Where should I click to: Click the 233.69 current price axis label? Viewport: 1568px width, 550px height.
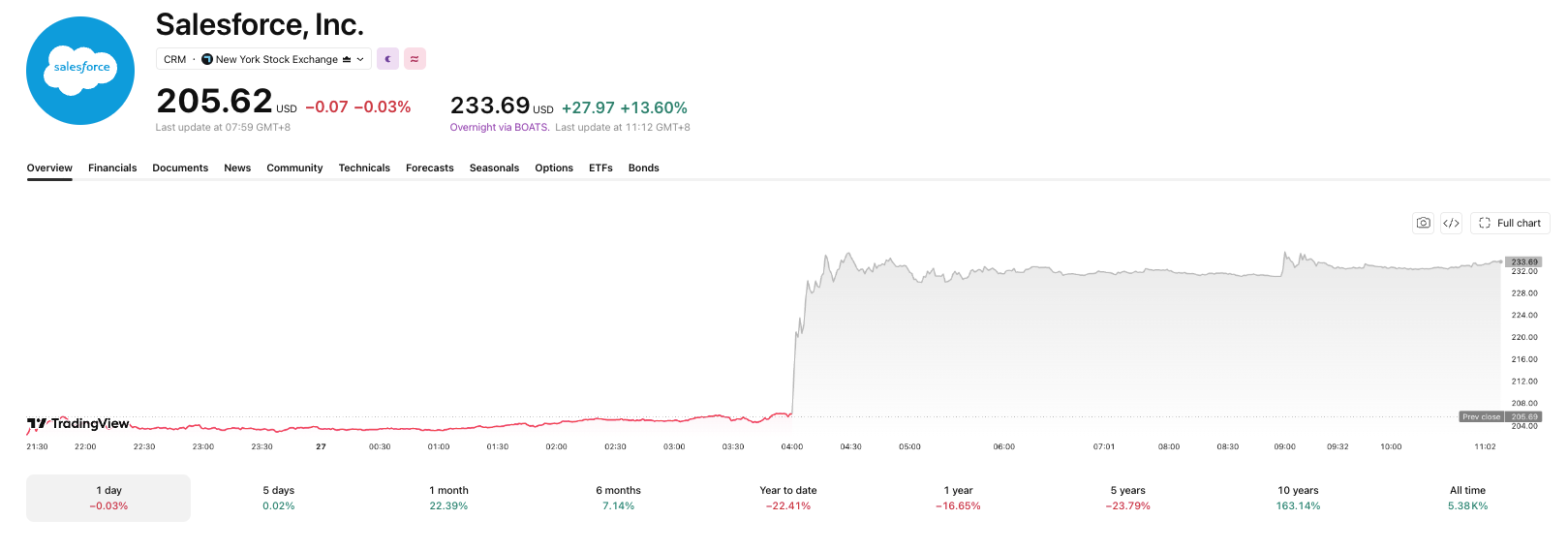pyautogui.click(x=1524, y=261)
